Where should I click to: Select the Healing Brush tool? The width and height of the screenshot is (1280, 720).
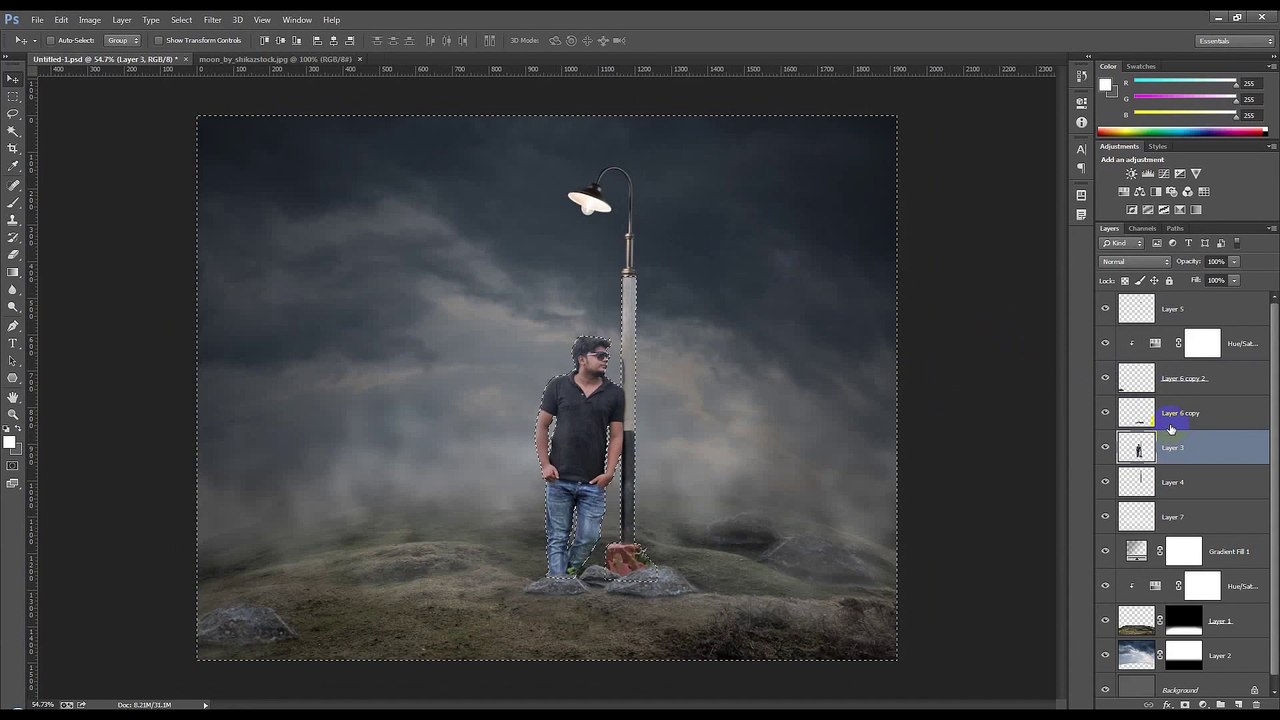(x=12, y=186)
